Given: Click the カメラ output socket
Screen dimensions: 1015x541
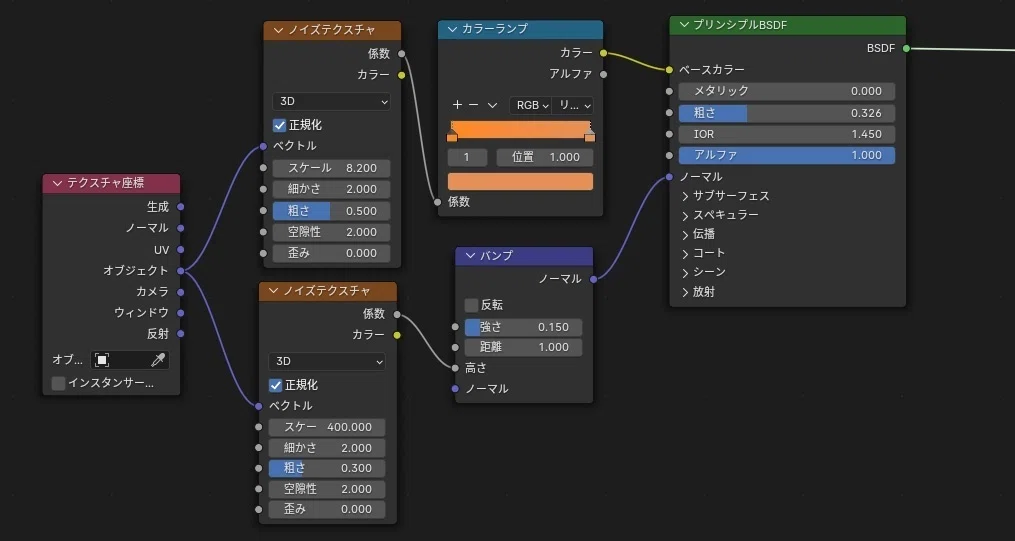Looking at the screenshot, I should click(x=181, y=292).
